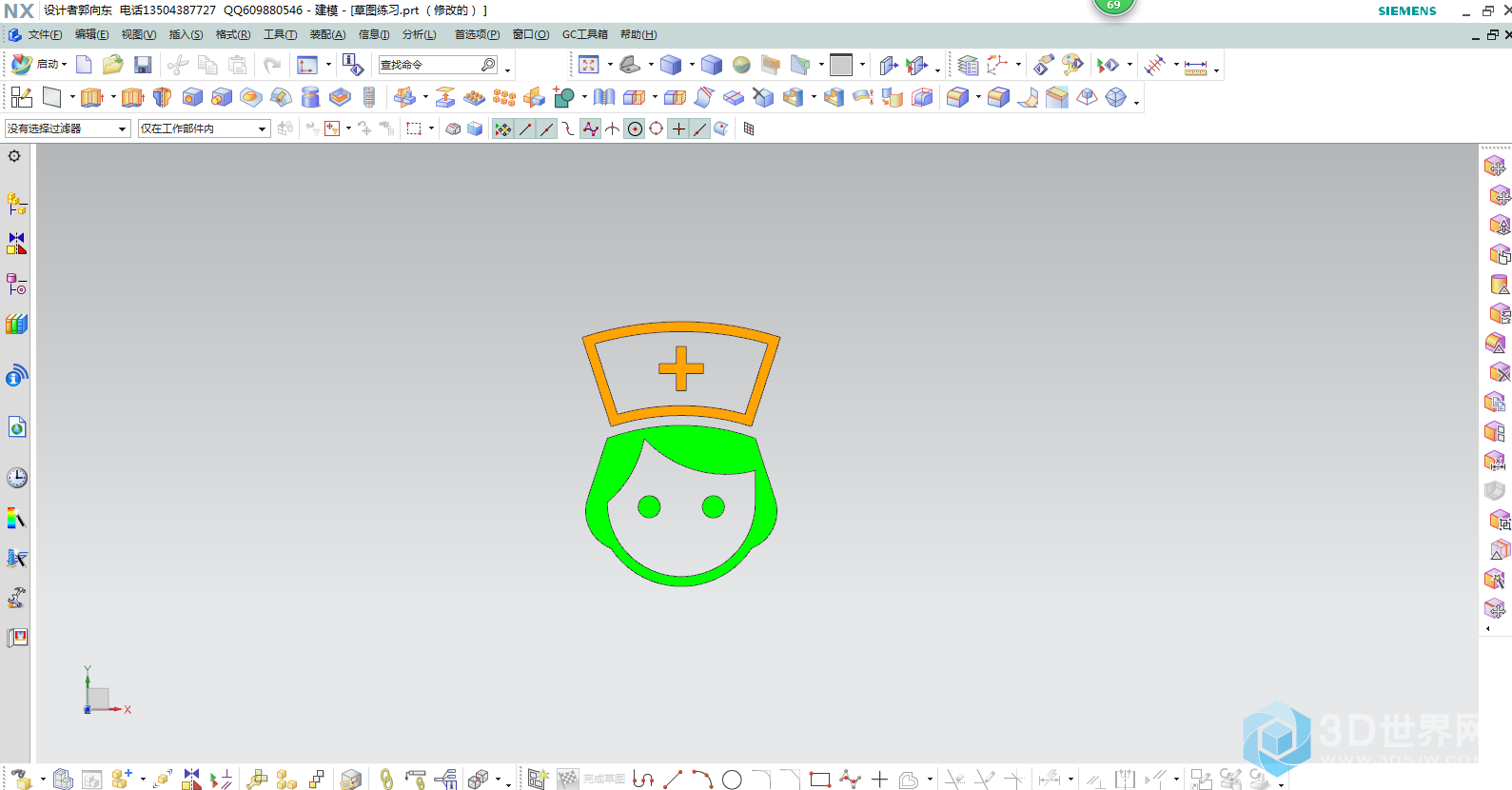
Task: Open the 分析(L) Analysis menu
Action: (x=419, y=34)
